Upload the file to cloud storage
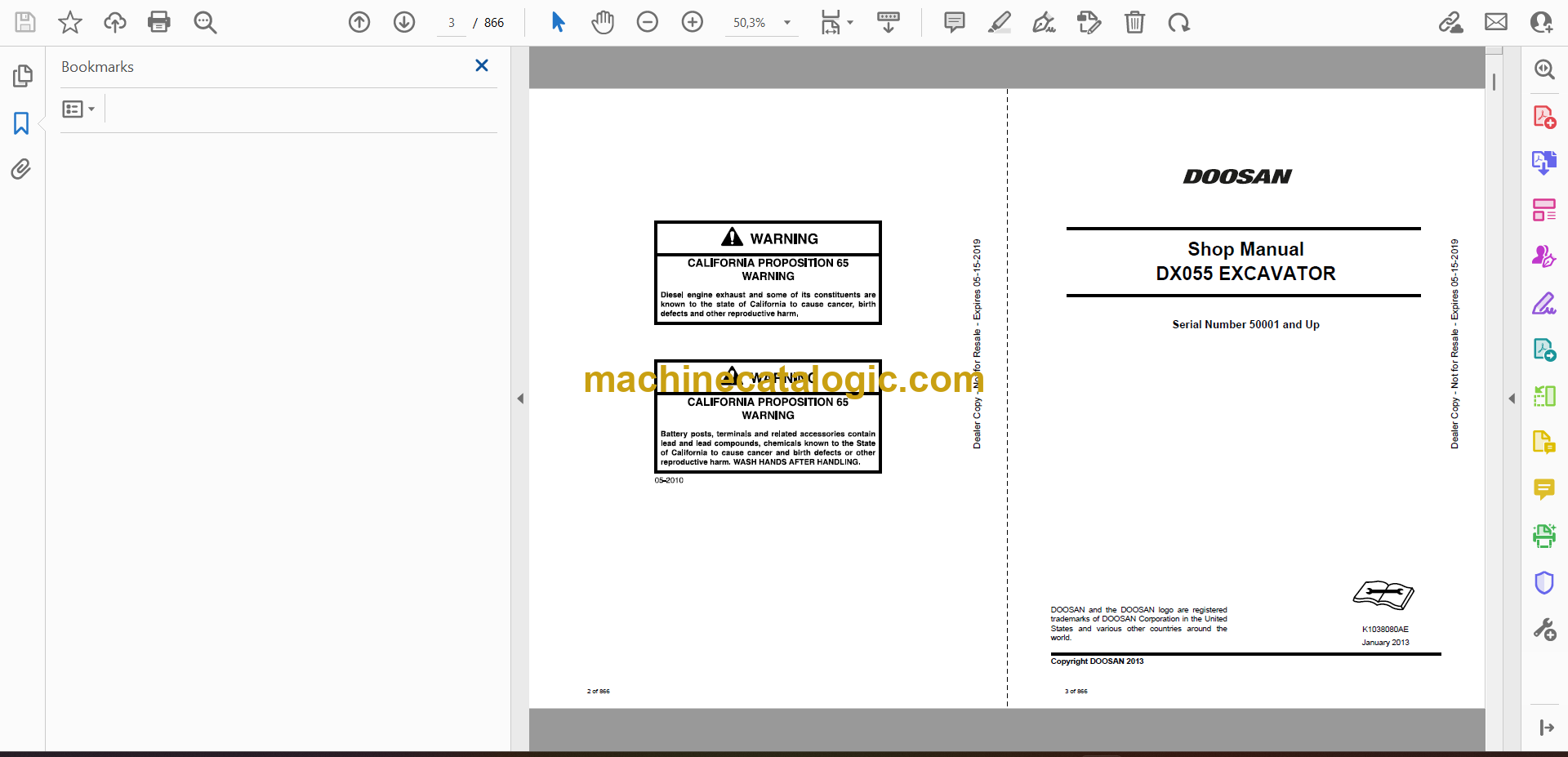This screenshot has width=1568, height=757. (115, 22)
